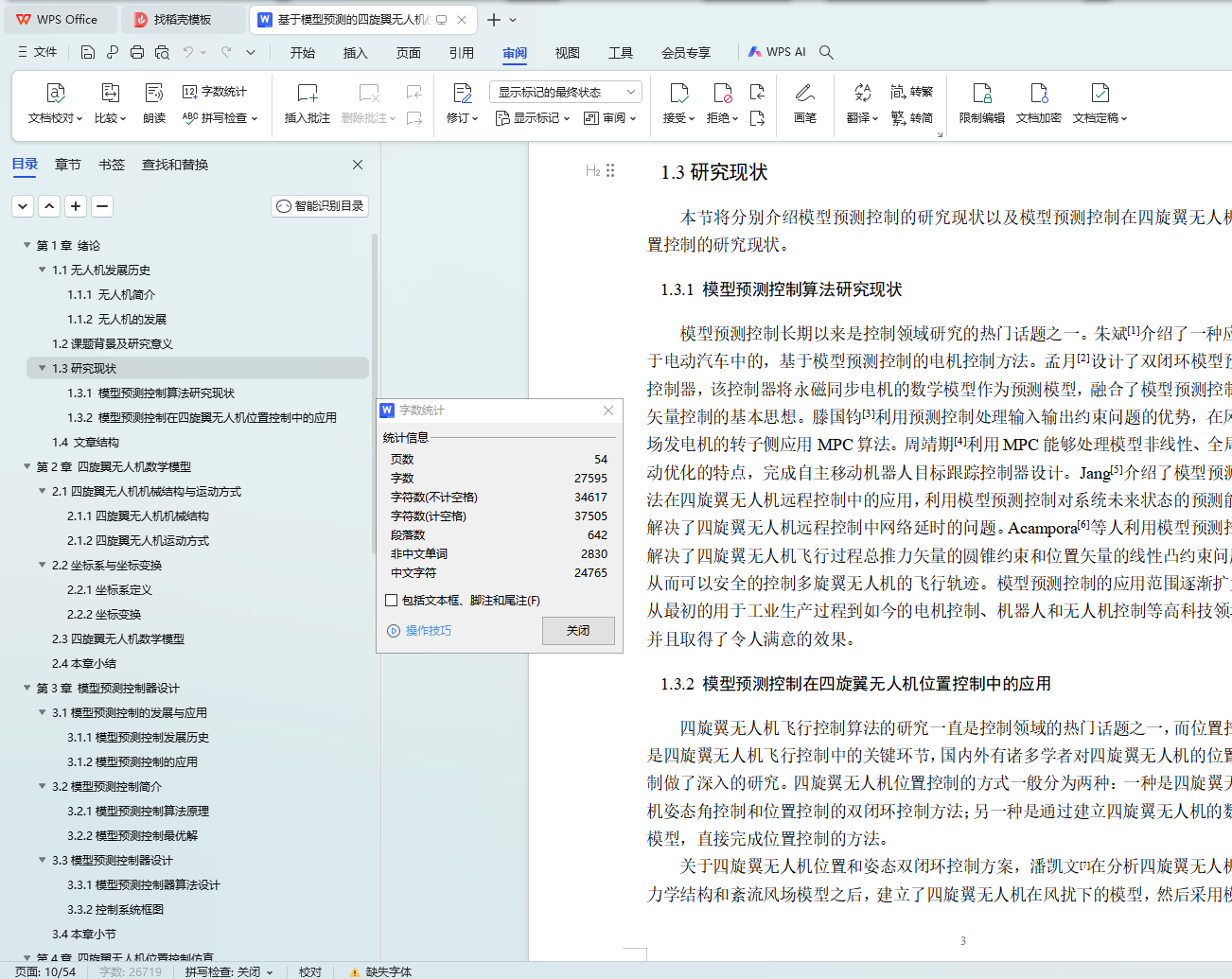Click the expand all levels down-chevron button

coord(23,205)
